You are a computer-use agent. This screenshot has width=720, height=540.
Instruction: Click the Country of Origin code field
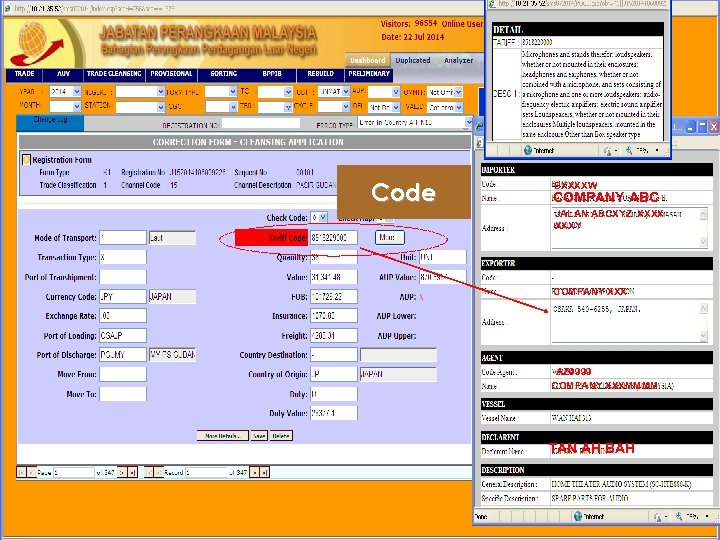pyautogui.click(x=334, y=374)
